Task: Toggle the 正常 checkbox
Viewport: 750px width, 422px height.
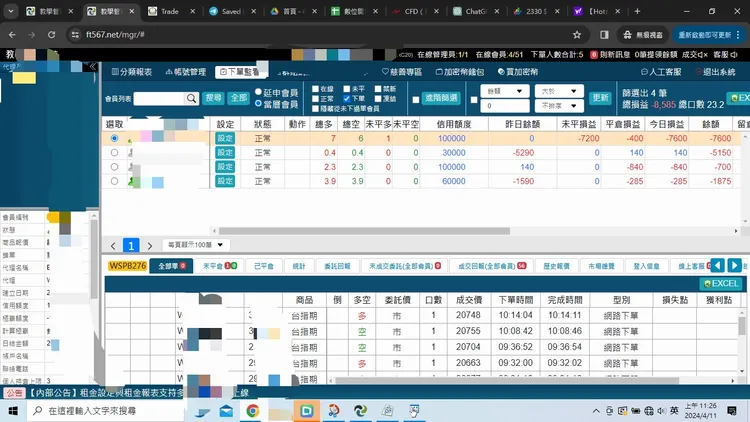Action: [315, 99]
